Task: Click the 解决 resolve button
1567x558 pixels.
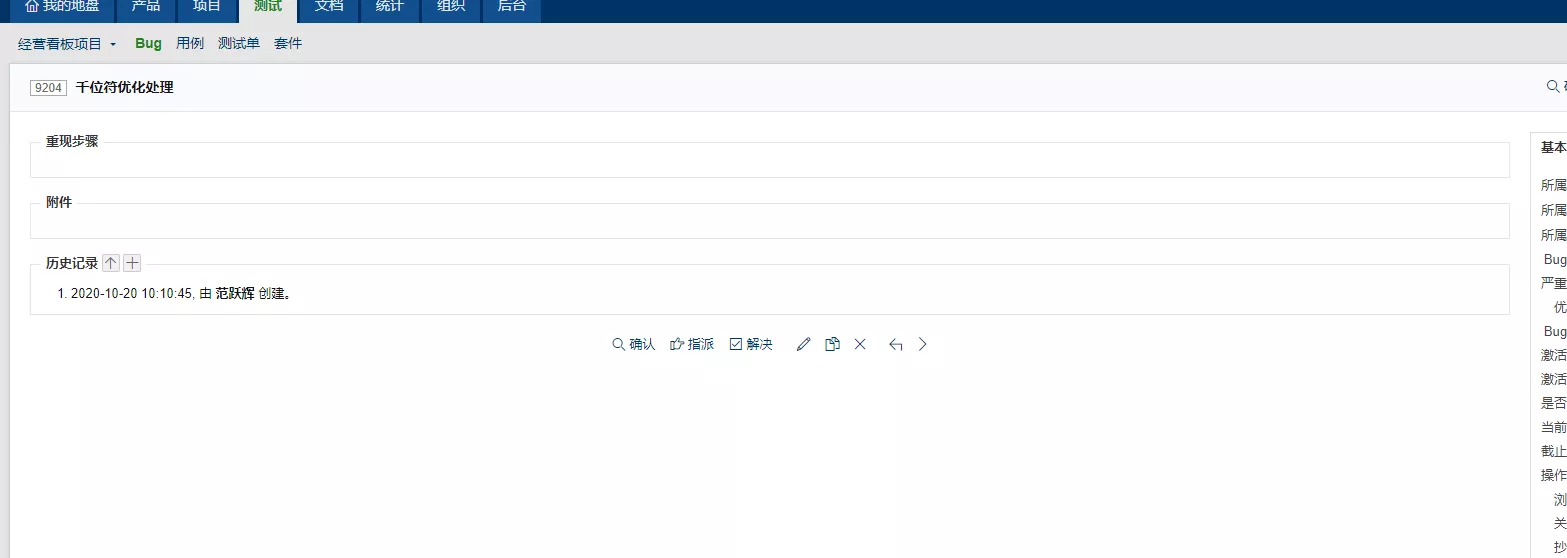Action: (751, 344)
